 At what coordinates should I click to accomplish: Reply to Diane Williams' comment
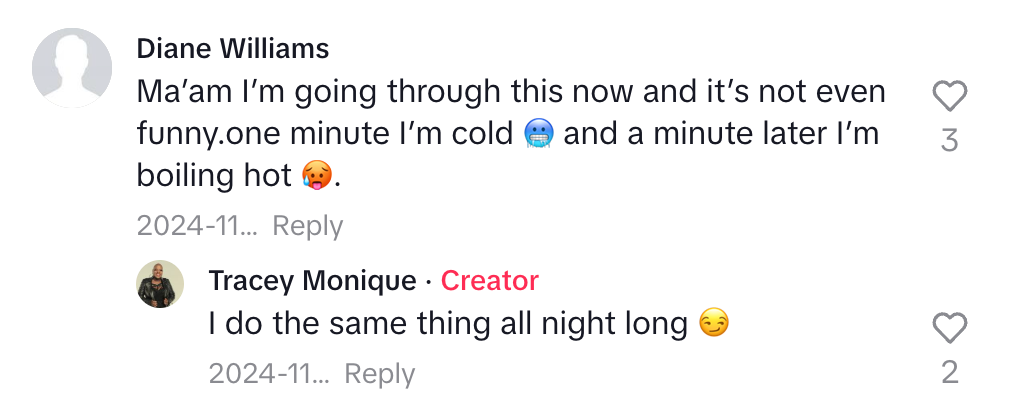(308, 226)
